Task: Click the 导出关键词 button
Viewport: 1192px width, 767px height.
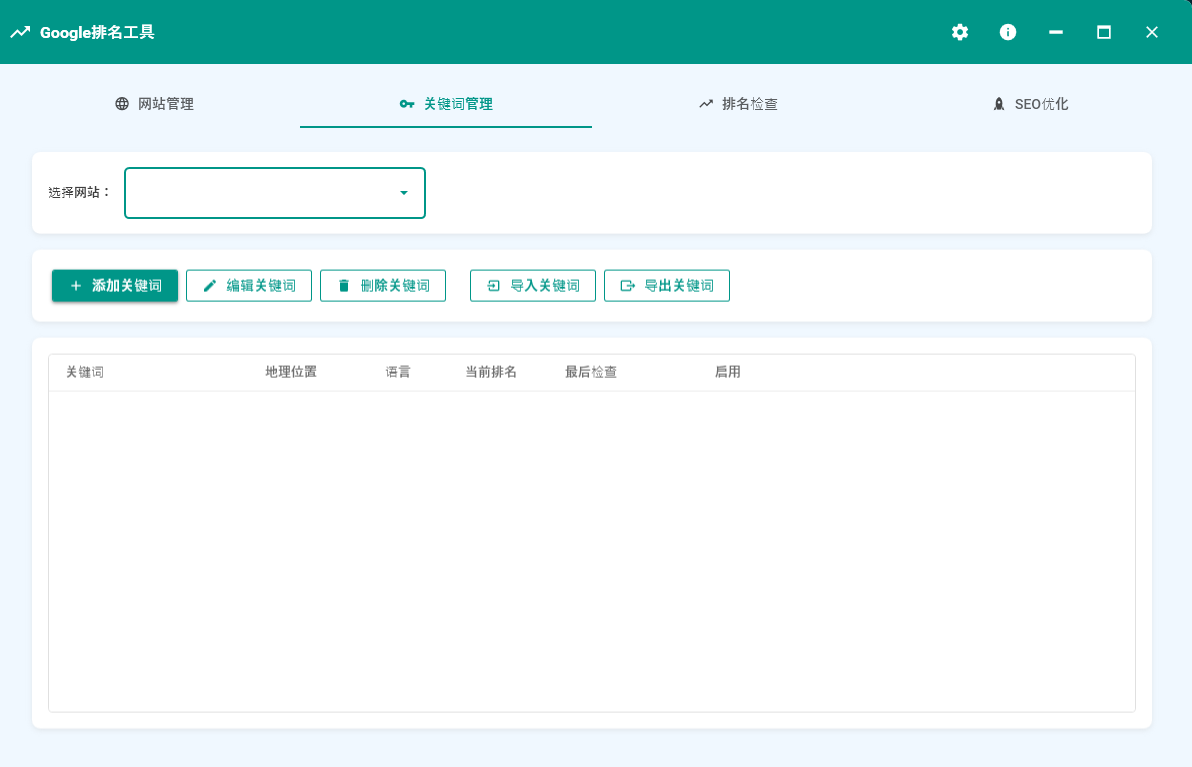Action: (x=667, y=286)
